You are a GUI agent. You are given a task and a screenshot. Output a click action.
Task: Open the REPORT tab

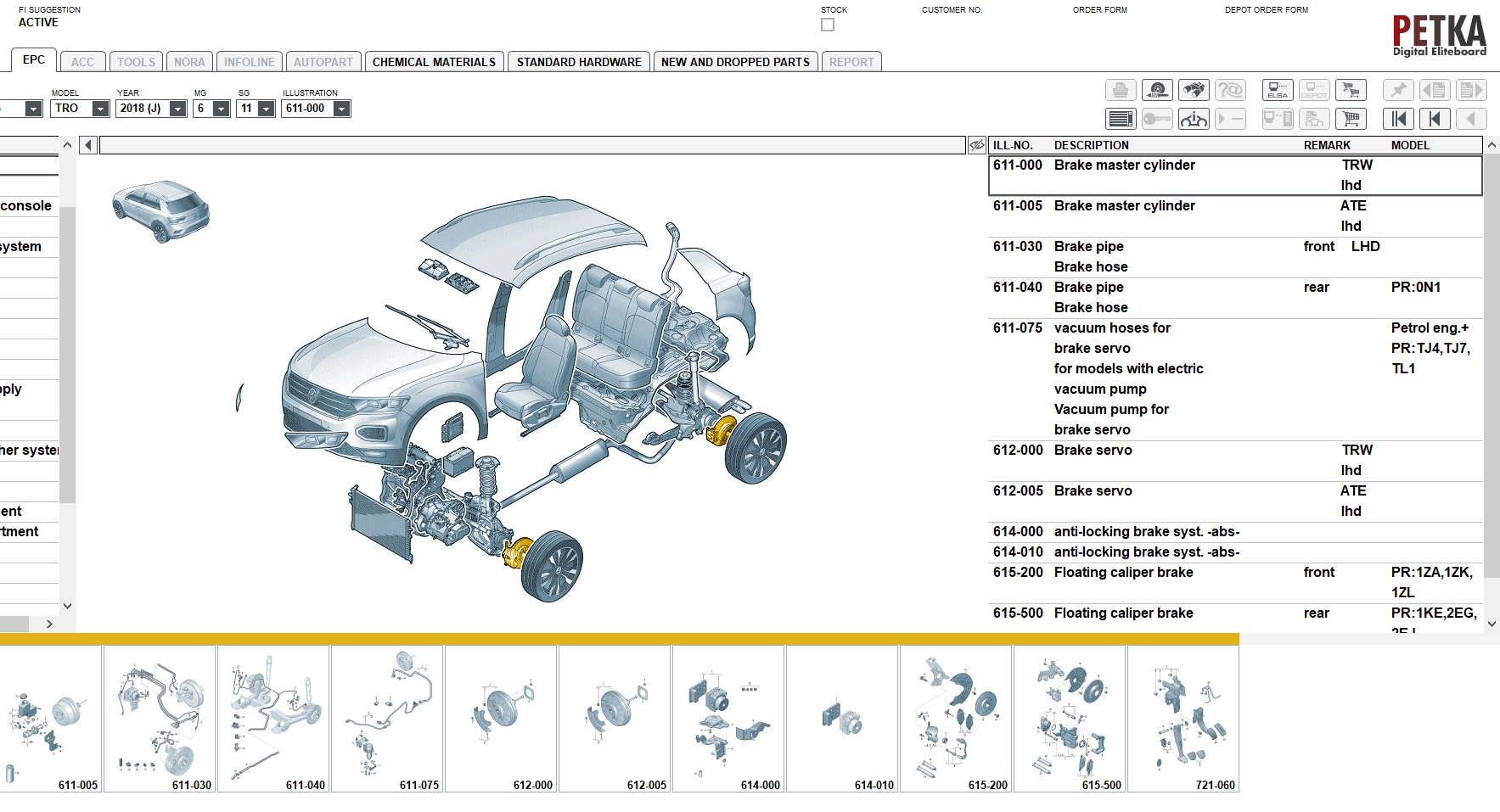pyautogui.click(x=851, y=62)
